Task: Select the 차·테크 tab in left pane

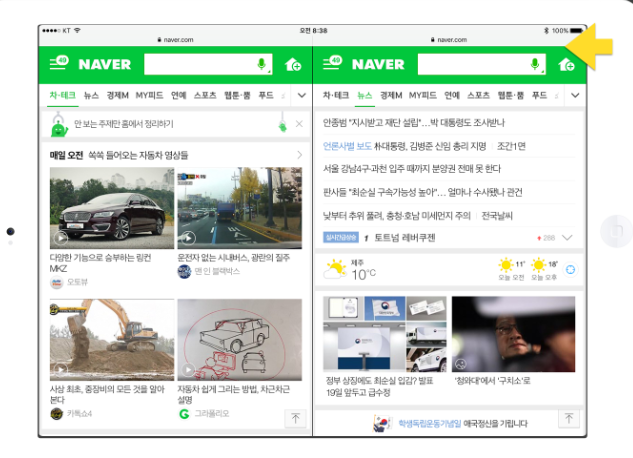Action: click(62, 95)
